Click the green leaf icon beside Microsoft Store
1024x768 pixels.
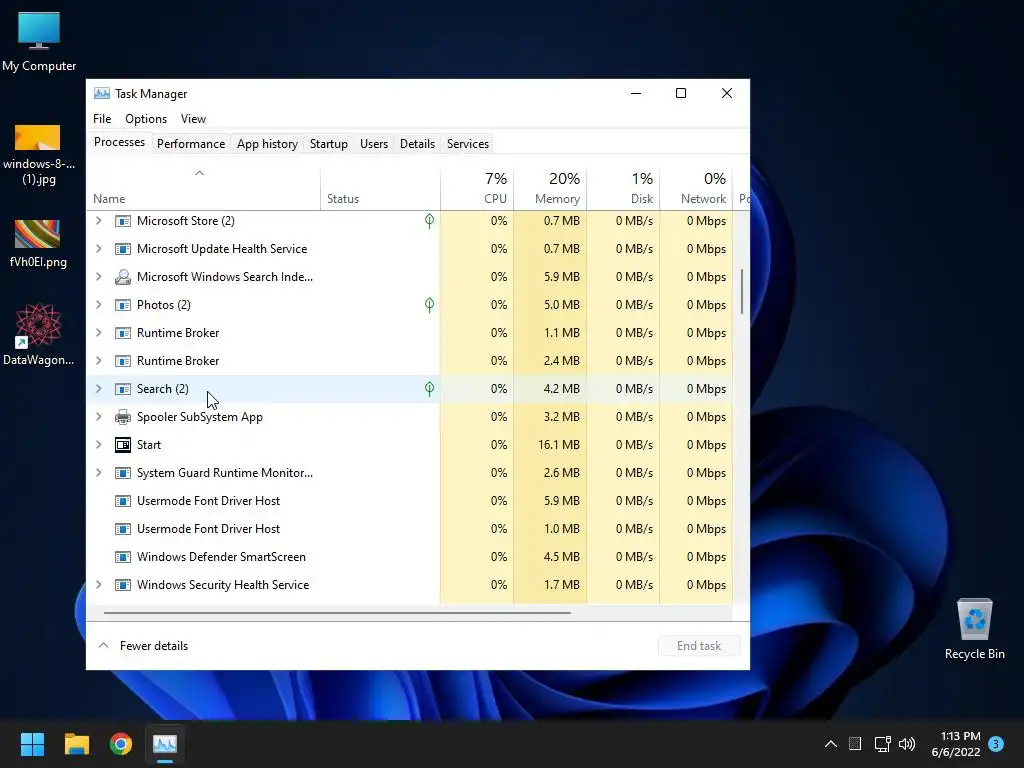coord(429,221)
